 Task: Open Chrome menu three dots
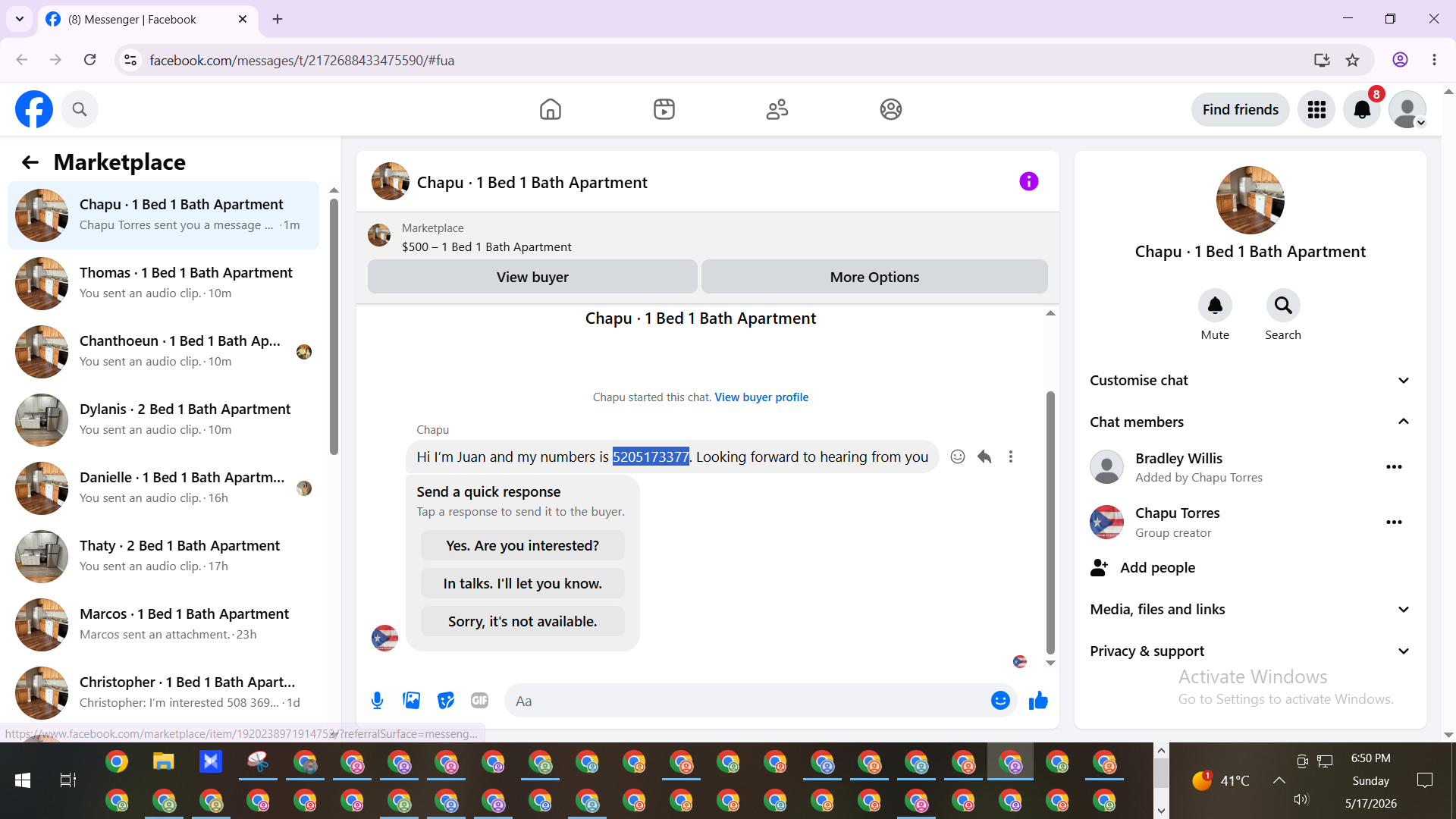tap(1434, 60)
